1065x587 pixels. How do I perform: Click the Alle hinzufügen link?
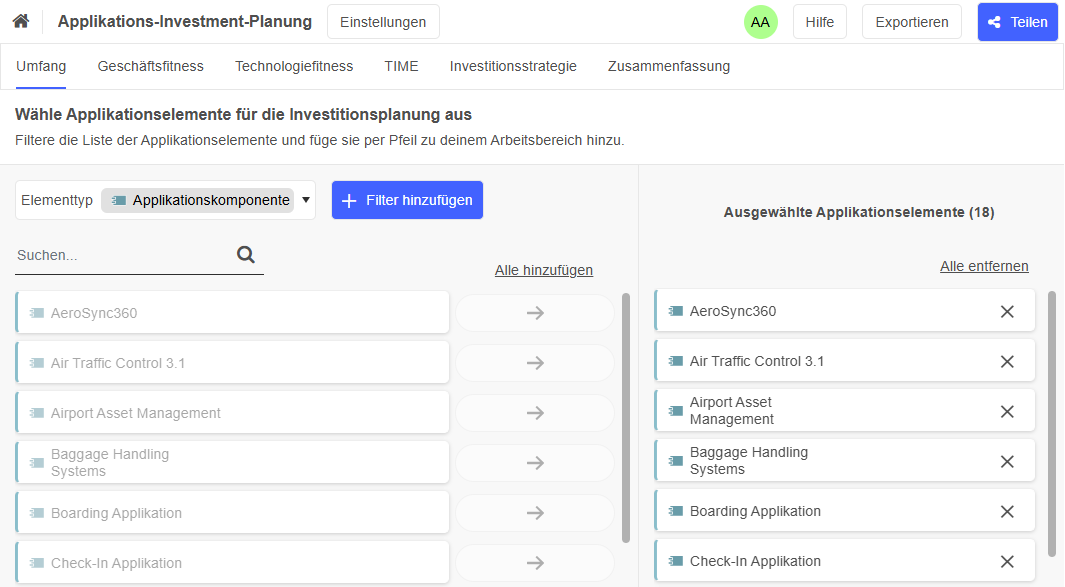tap(543, 270)
